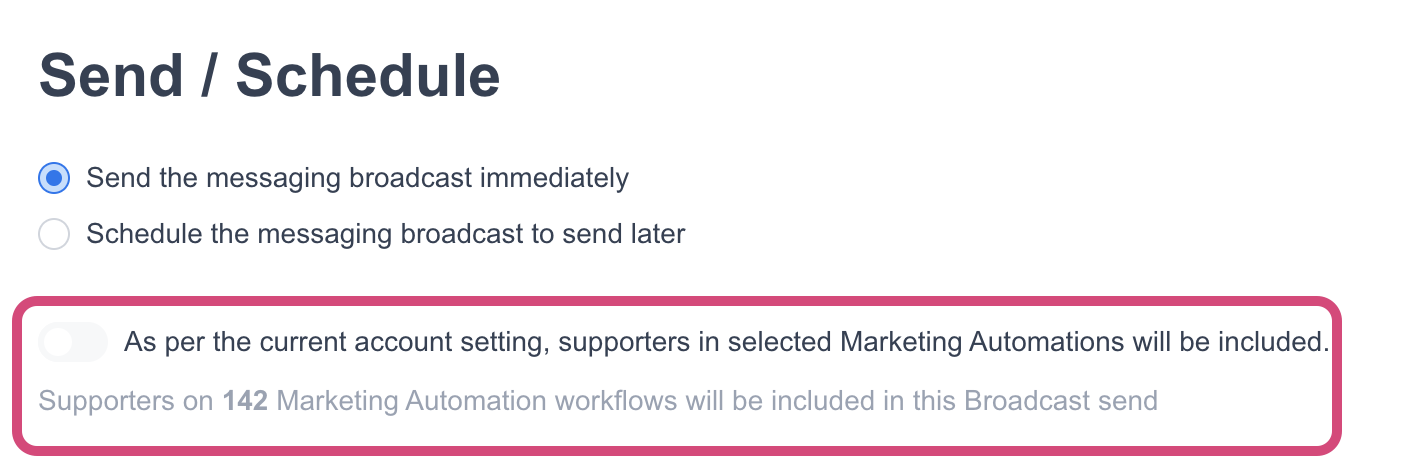
Task: Click the 'Send the messaging broadcast immediately' label
Action: (357, 179)
